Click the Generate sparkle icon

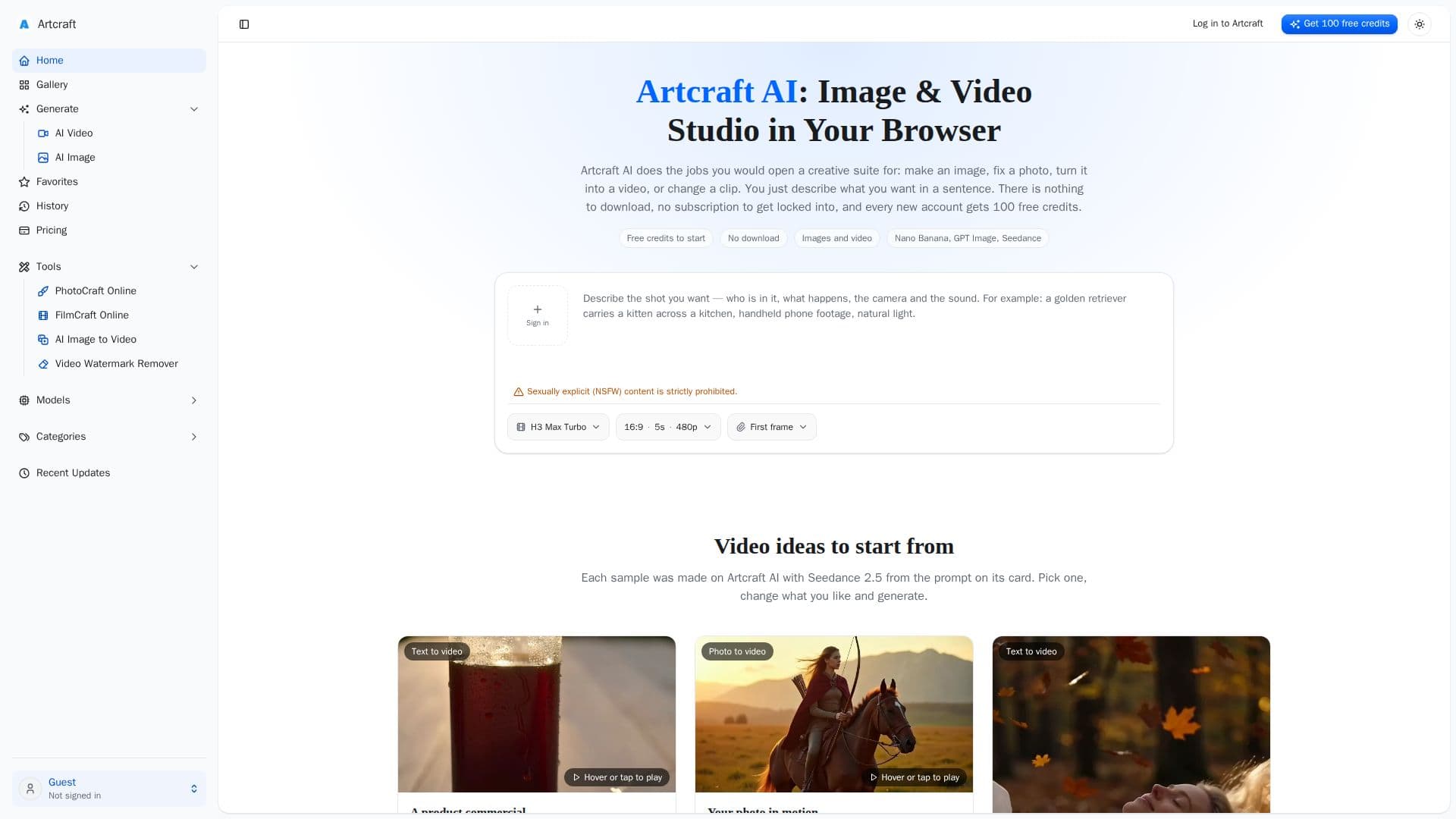(x=24, y=109)
